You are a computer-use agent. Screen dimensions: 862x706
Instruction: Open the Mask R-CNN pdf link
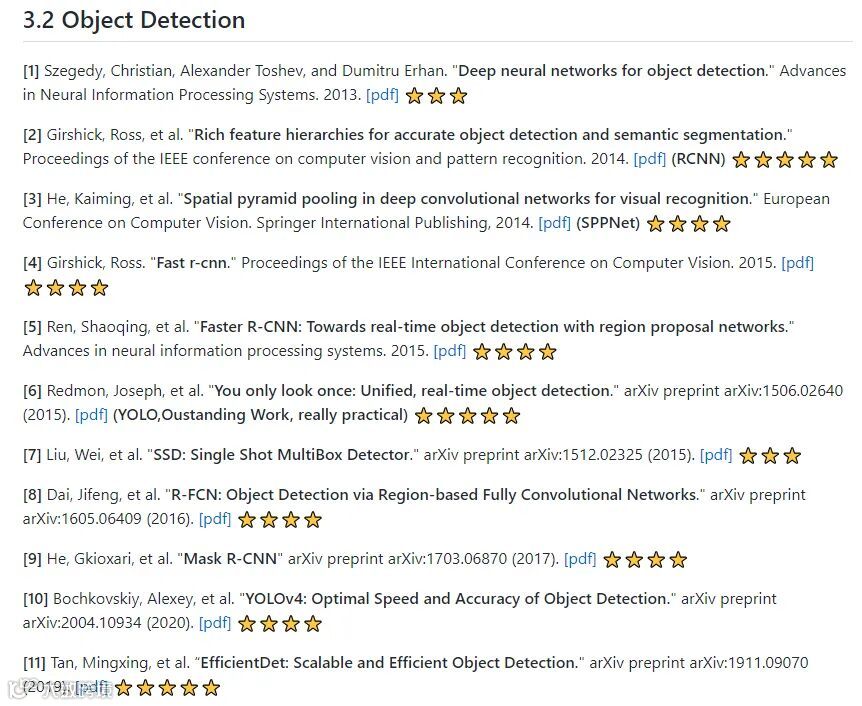coord(580,559)
